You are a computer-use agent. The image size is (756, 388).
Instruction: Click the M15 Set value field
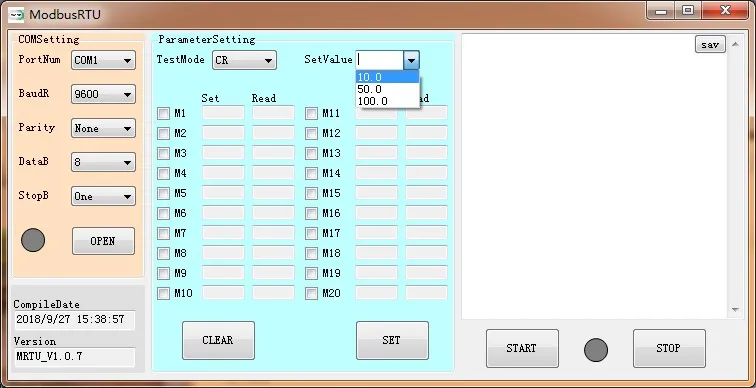[x=377, y=193]
